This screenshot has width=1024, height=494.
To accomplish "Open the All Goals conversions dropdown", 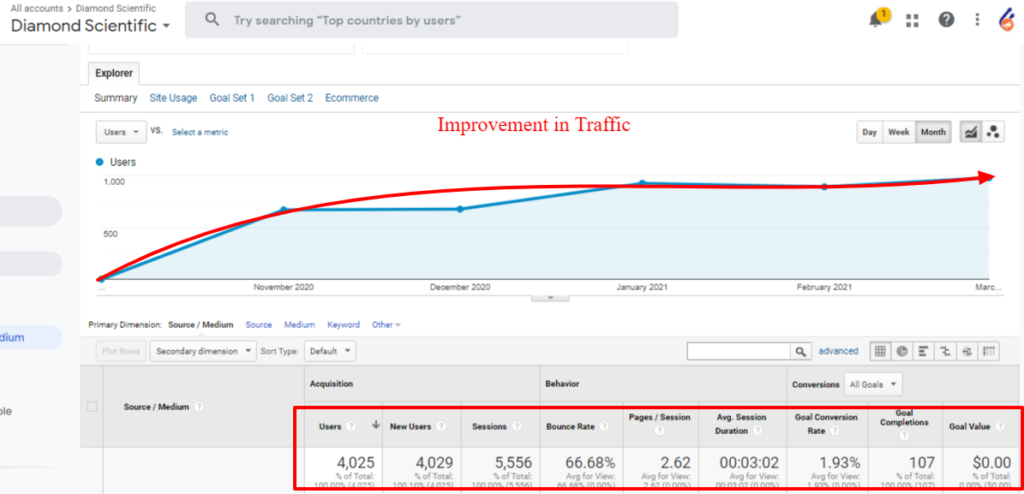I will pyautogui.click(x=873, y=384).
